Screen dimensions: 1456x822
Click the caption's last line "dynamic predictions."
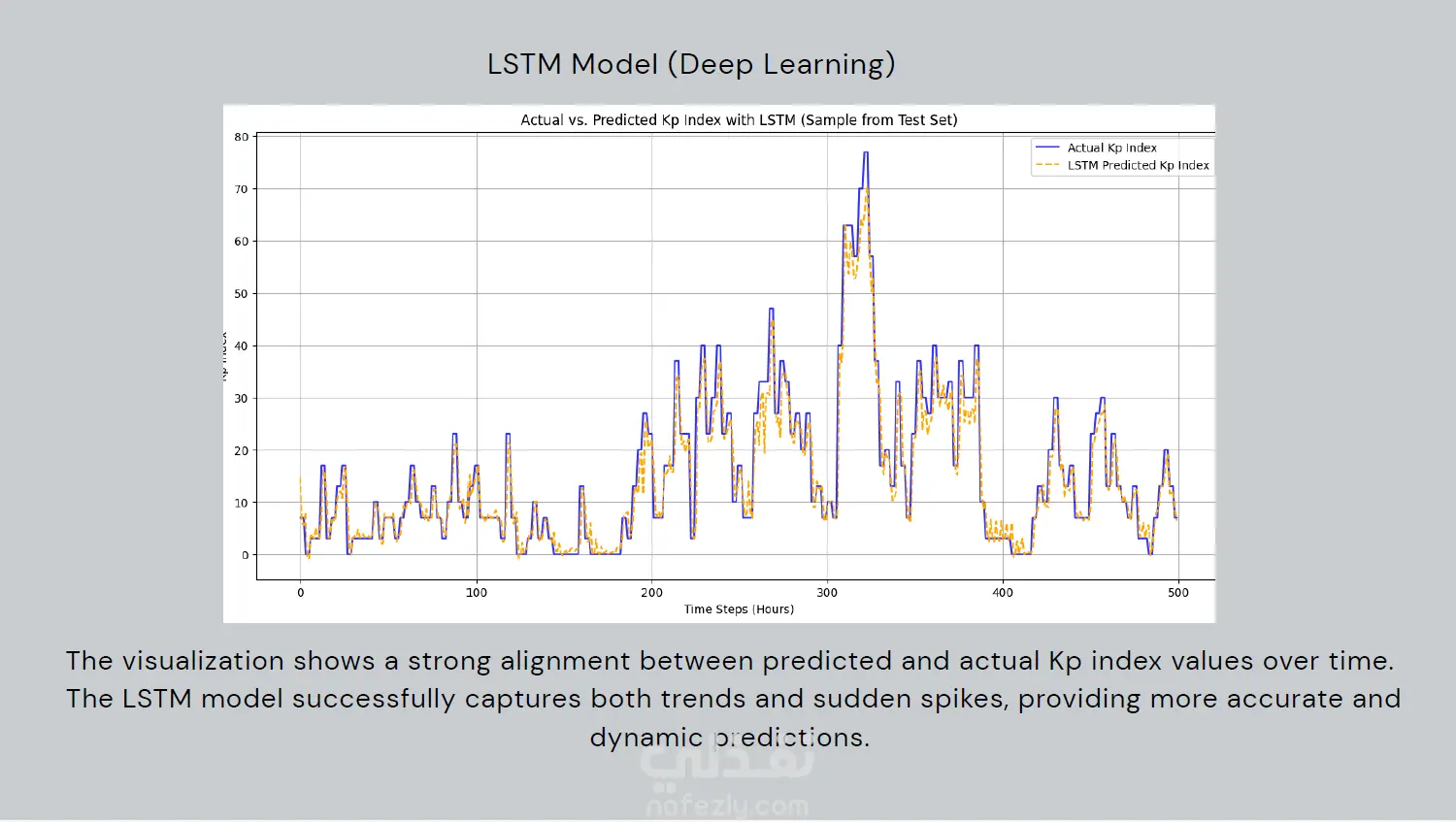pos(730,738)
